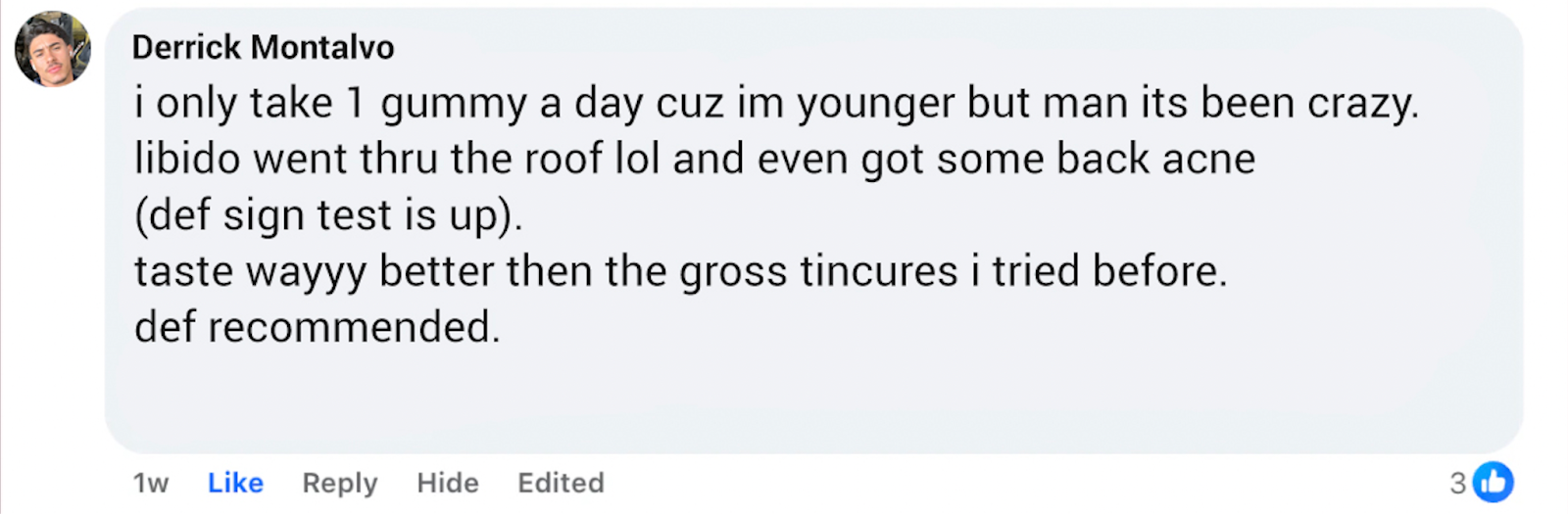Hide this comment
1568x514 pixels.
[x=448, y=483]
